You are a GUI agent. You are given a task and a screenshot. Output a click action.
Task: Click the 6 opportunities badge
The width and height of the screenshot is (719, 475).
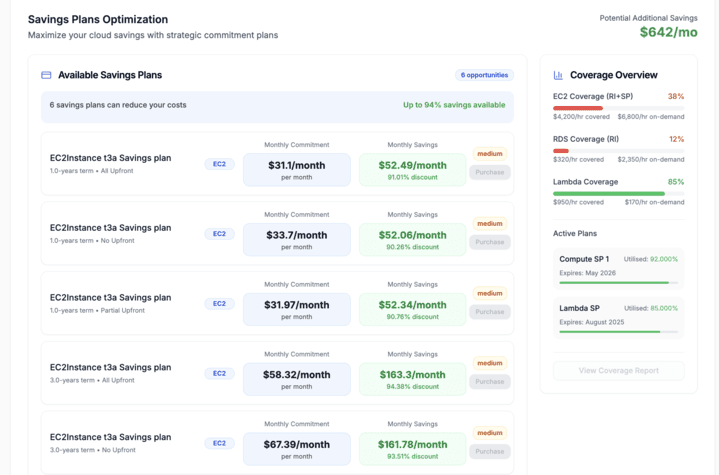pos(485,75)
